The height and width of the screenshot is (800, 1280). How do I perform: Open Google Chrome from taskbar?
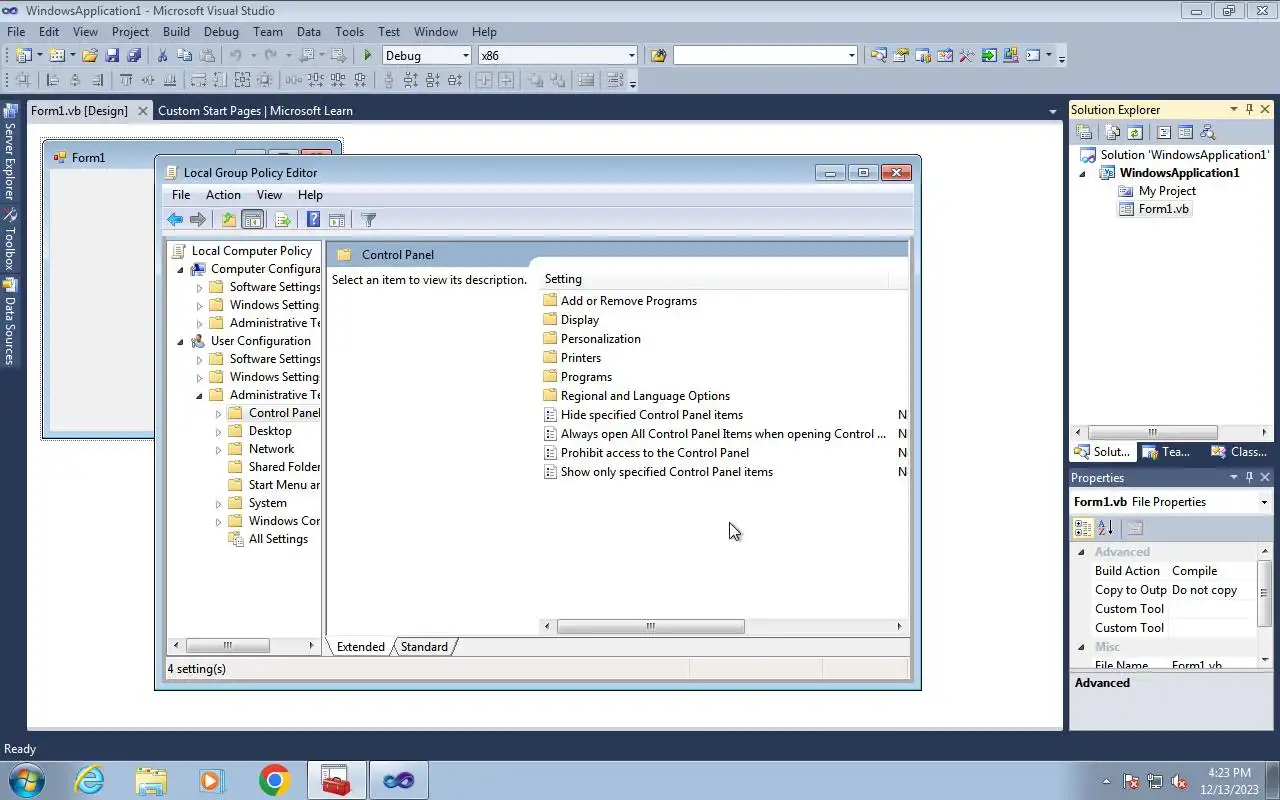[x=274, y=780]
